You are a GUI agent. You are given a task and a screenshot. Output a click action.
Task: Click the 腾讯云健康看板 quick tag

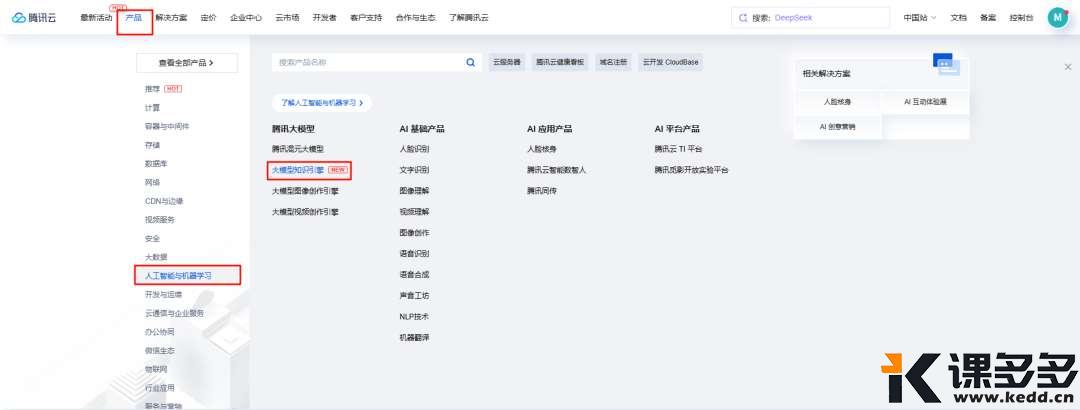560,62
